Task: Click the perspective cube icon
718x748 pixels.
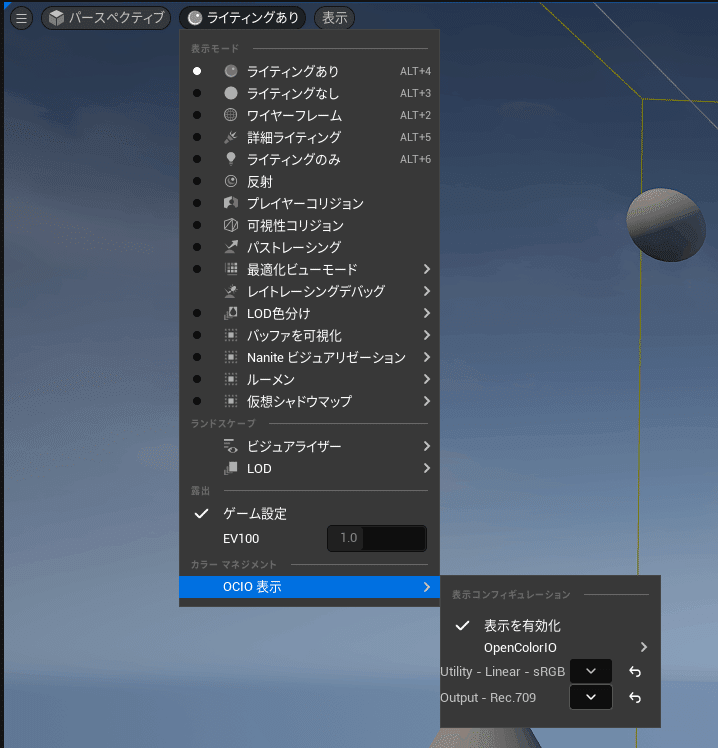Action: coord(56,18)
